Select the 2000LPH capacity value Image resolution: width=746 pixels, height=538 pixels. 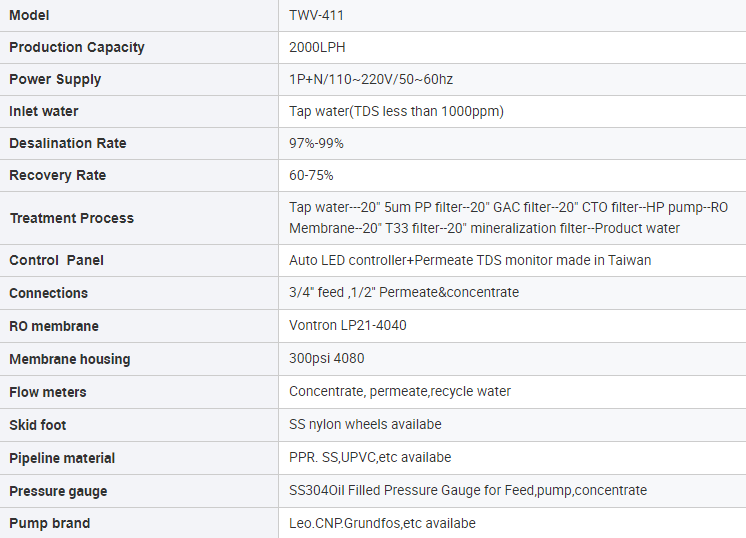317,47
